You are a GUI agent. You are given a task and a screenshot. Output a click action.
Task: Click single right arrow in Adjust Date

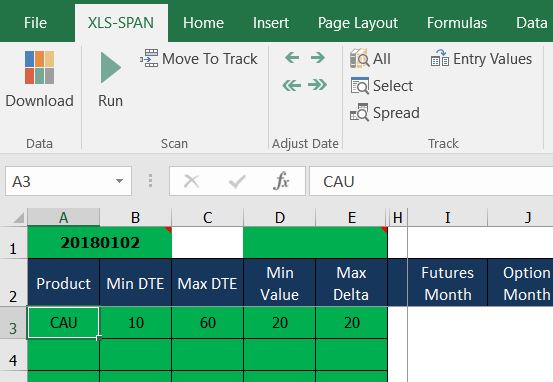point(318,57)
